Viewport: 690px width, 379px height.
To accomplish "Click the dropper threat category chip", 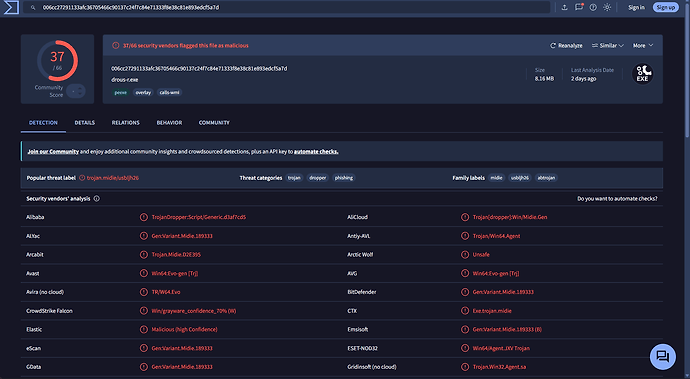I will click(x=318, y=178).
